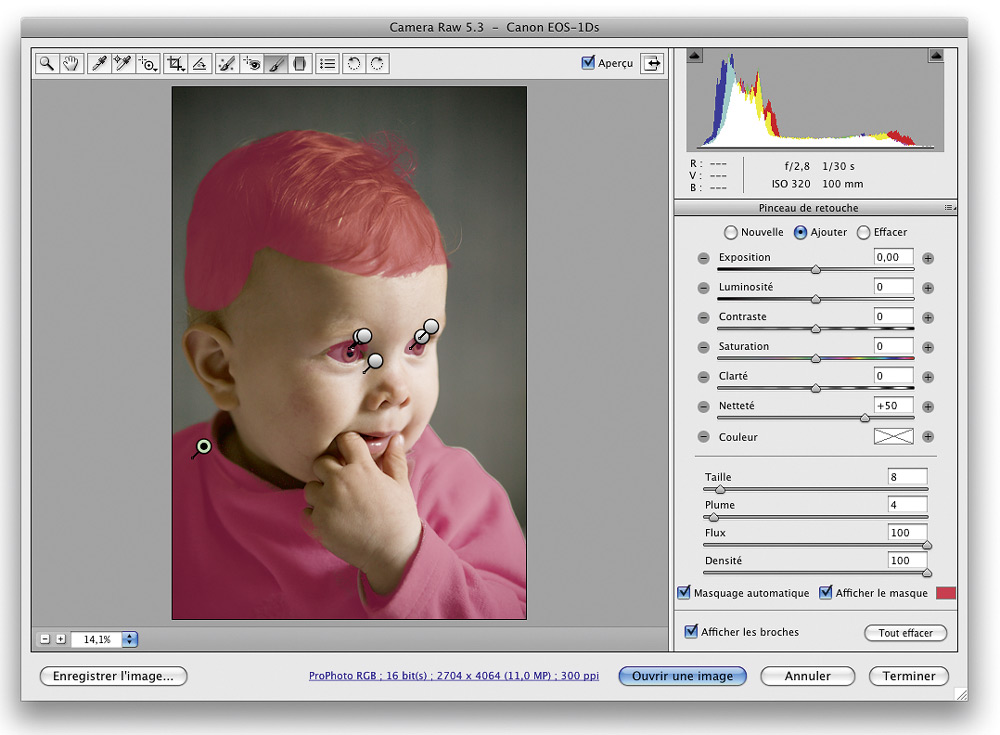This screenshot has height=735, width=1000.
Task: Decrease Luminosité with minus button
Action: [x=703, y=288]
